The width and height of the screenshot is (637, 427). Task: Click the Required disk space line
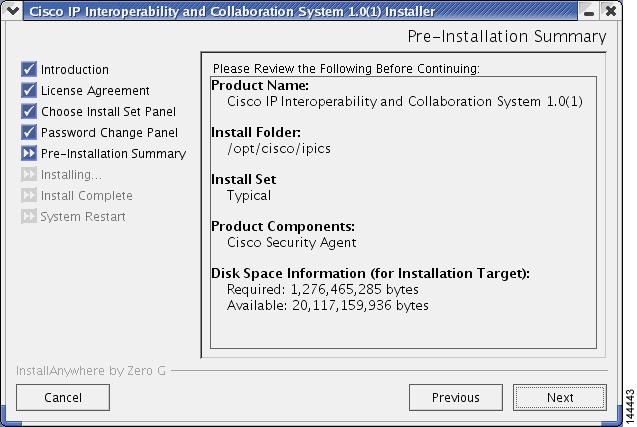[x=323, y=289]
